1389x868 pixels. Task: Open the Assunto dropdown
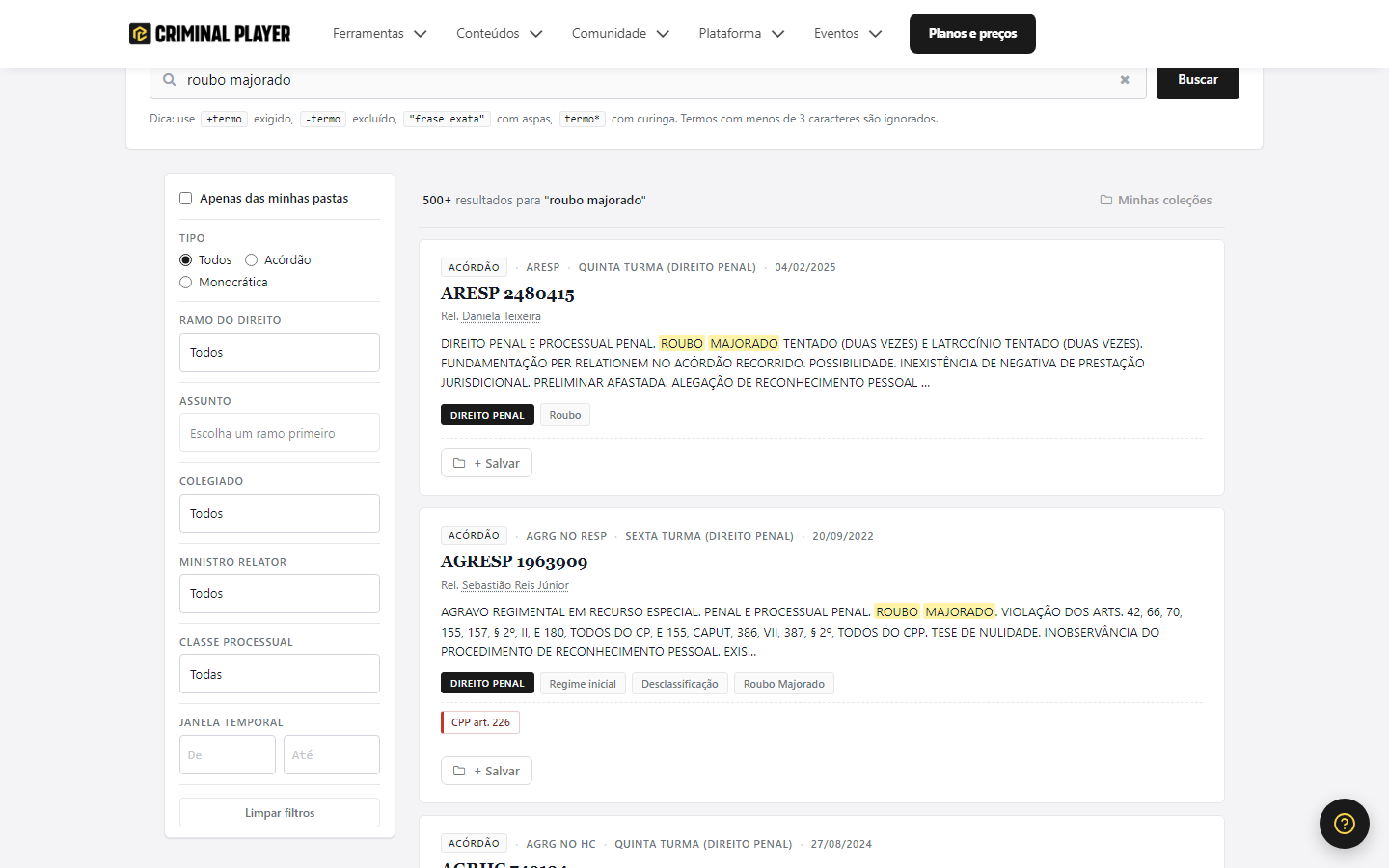point(280,433)
